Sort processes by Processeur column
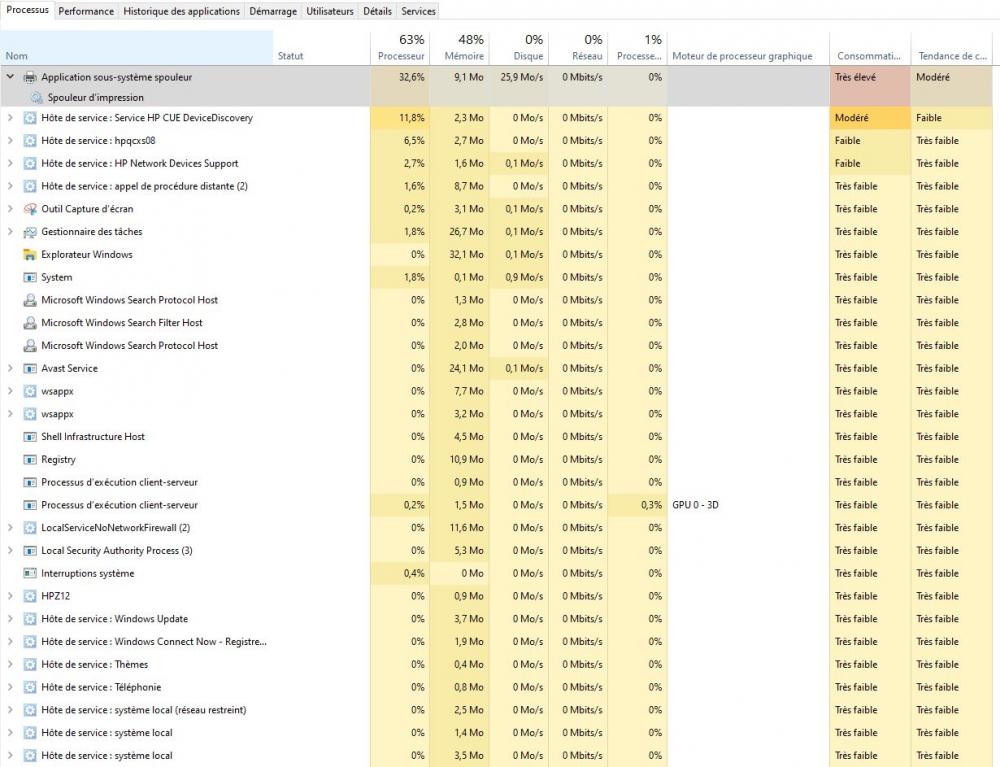The width and height of the screenshot is (1000, 767). [x=400, y=48]
